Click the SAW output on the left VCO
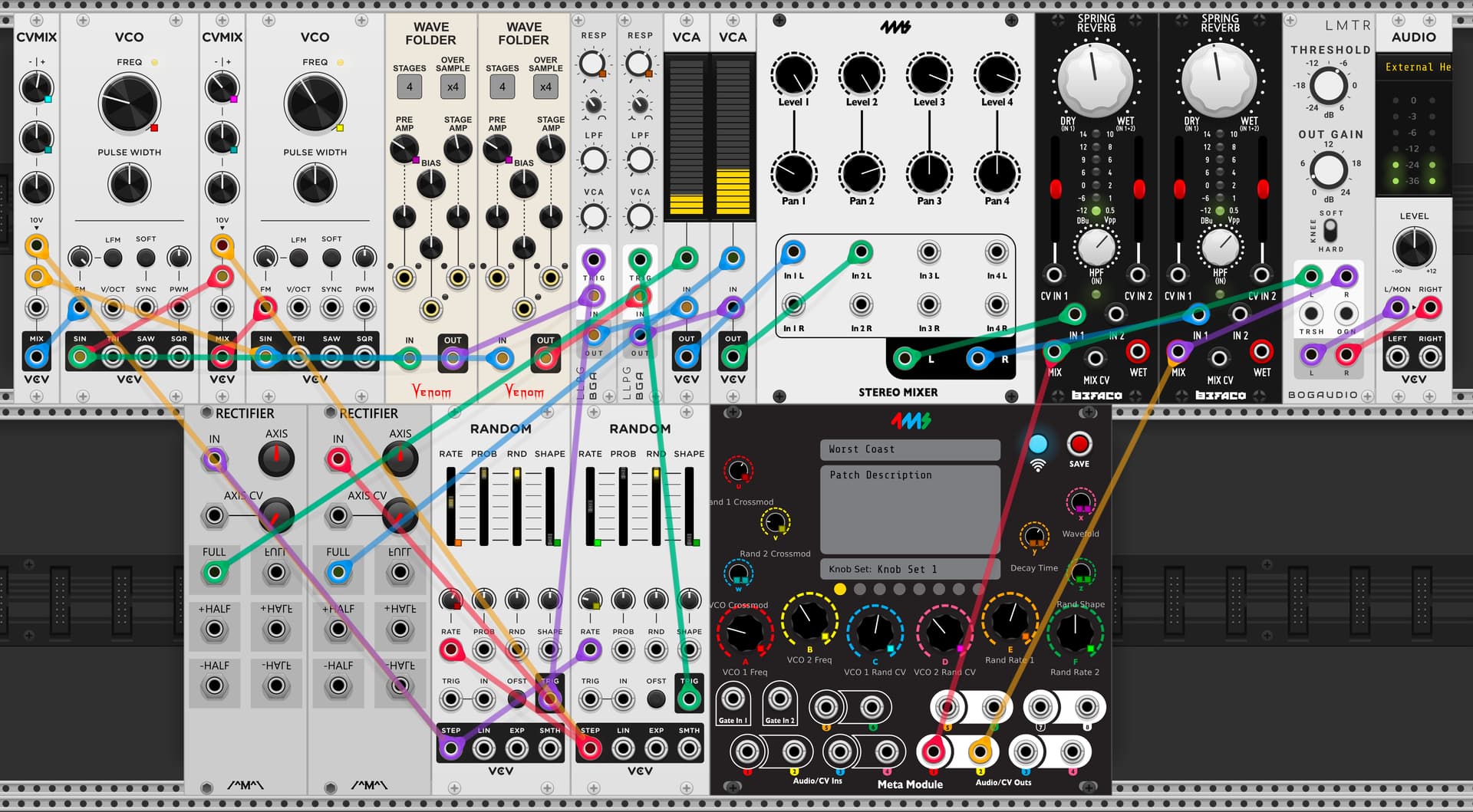Viewport: 1473px width, 812px height. [x=146, y=357]
